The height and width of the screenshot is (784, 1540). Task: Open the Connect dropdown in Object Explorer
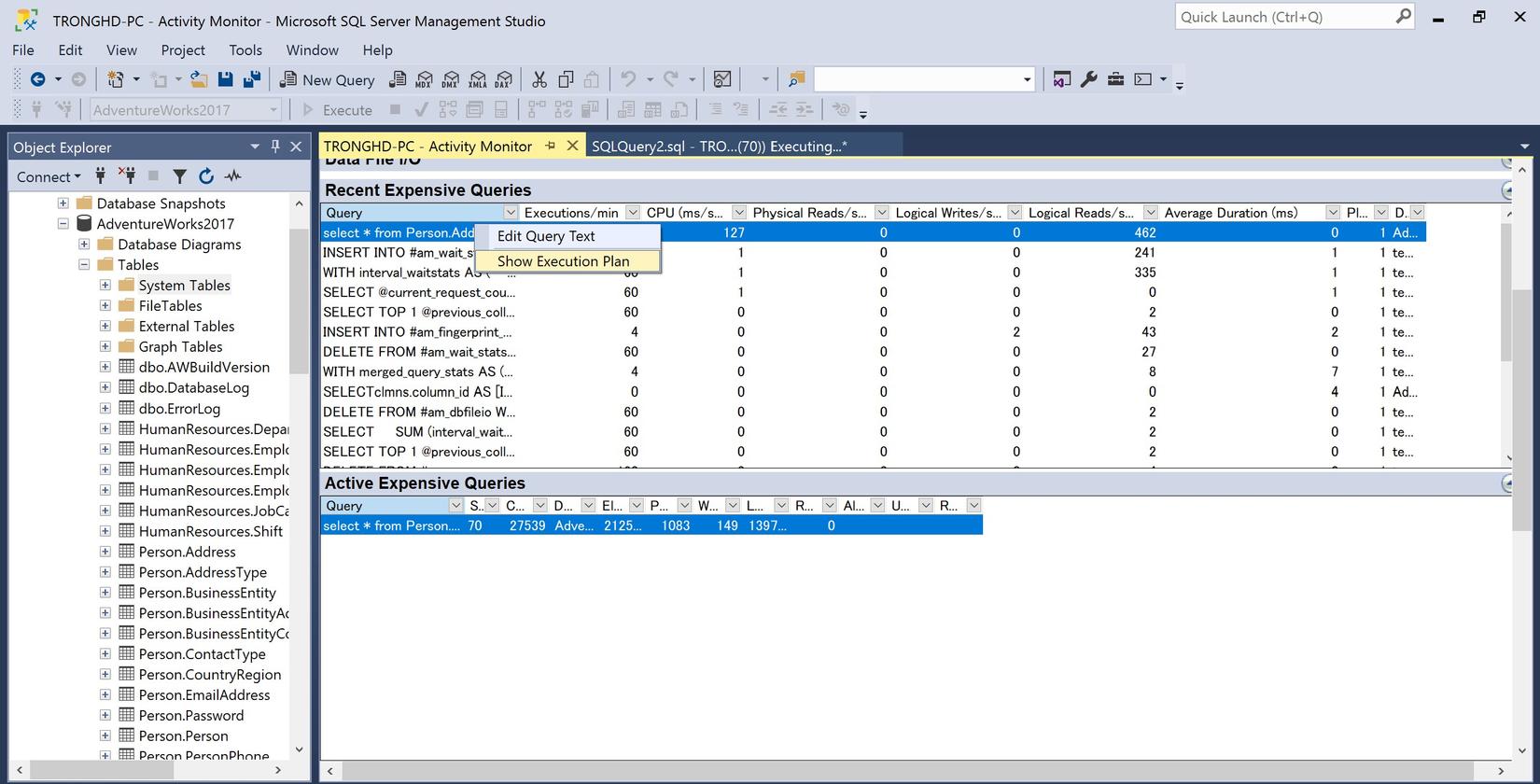coord(49,176)
